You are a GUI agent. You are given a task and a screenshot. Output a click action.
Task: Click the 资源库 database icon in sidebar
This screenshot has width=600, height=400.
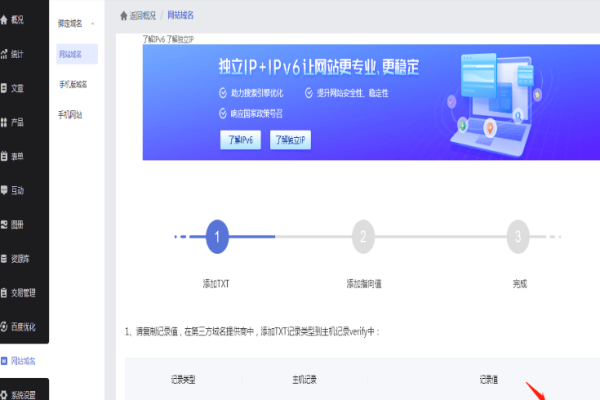(4, 259)
